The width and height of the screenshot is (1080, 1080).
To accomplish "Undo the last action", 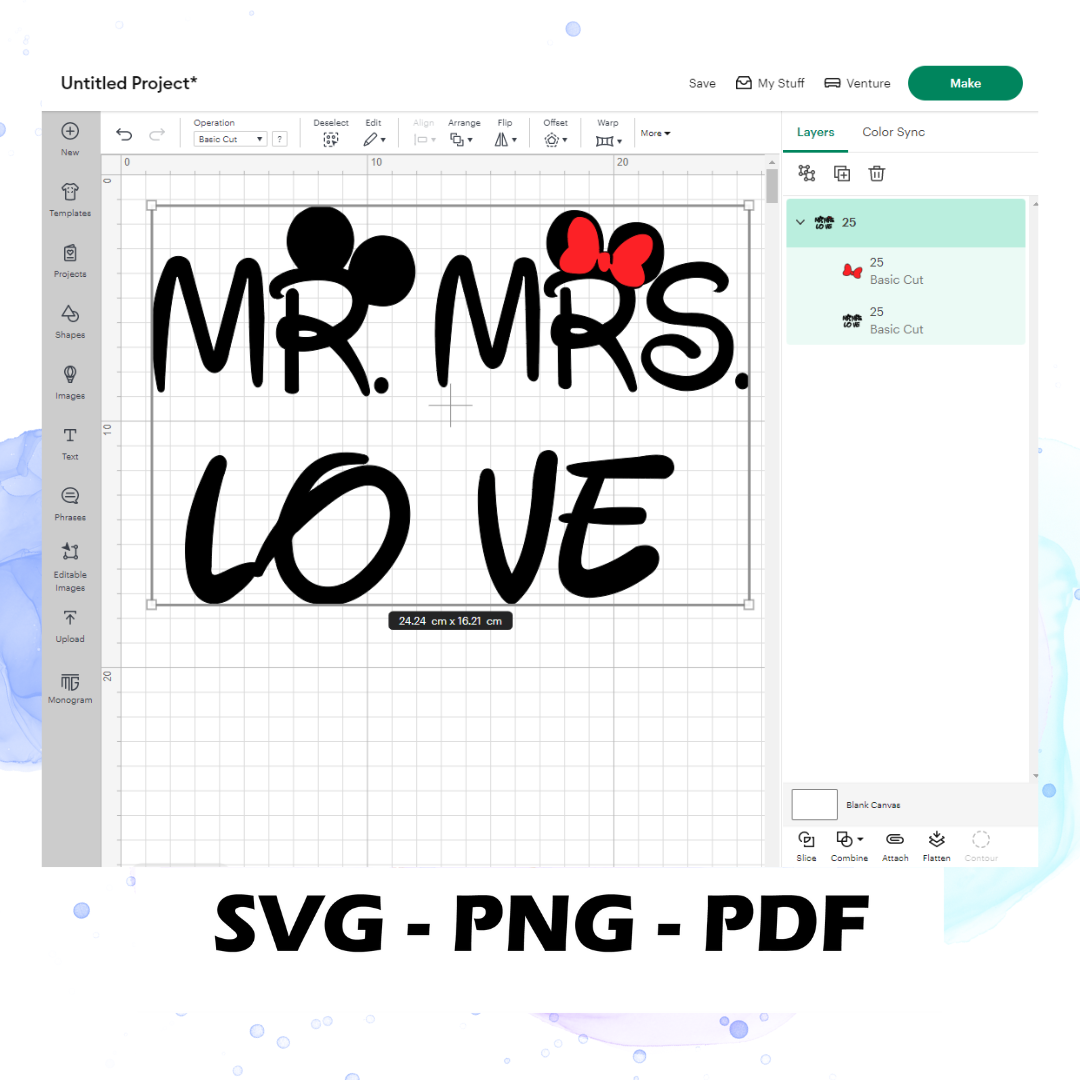I will pyautogui.click(x=124, y=134).
